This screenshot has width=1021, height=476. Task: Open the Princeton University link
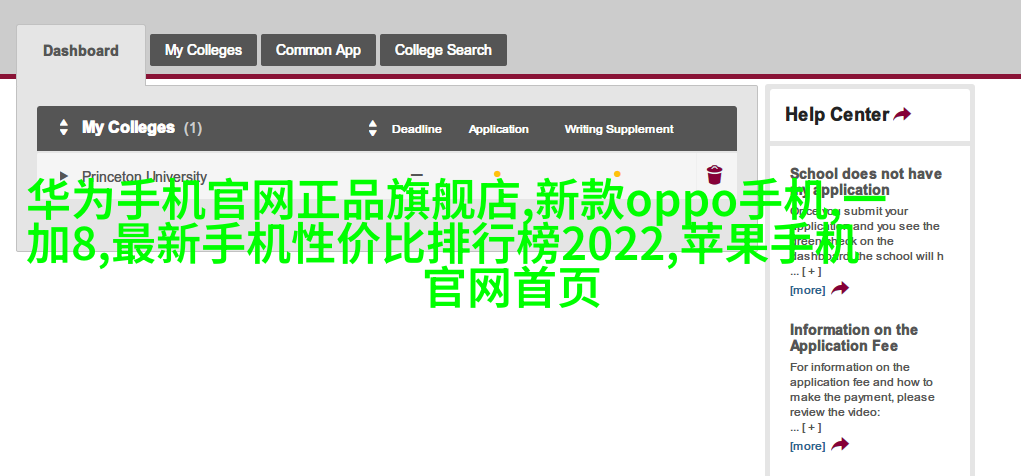[144, 177]
